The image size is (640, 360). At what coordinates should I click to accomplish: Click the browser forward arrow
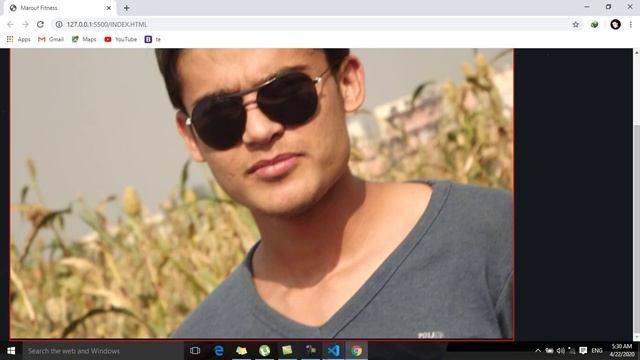25,24
